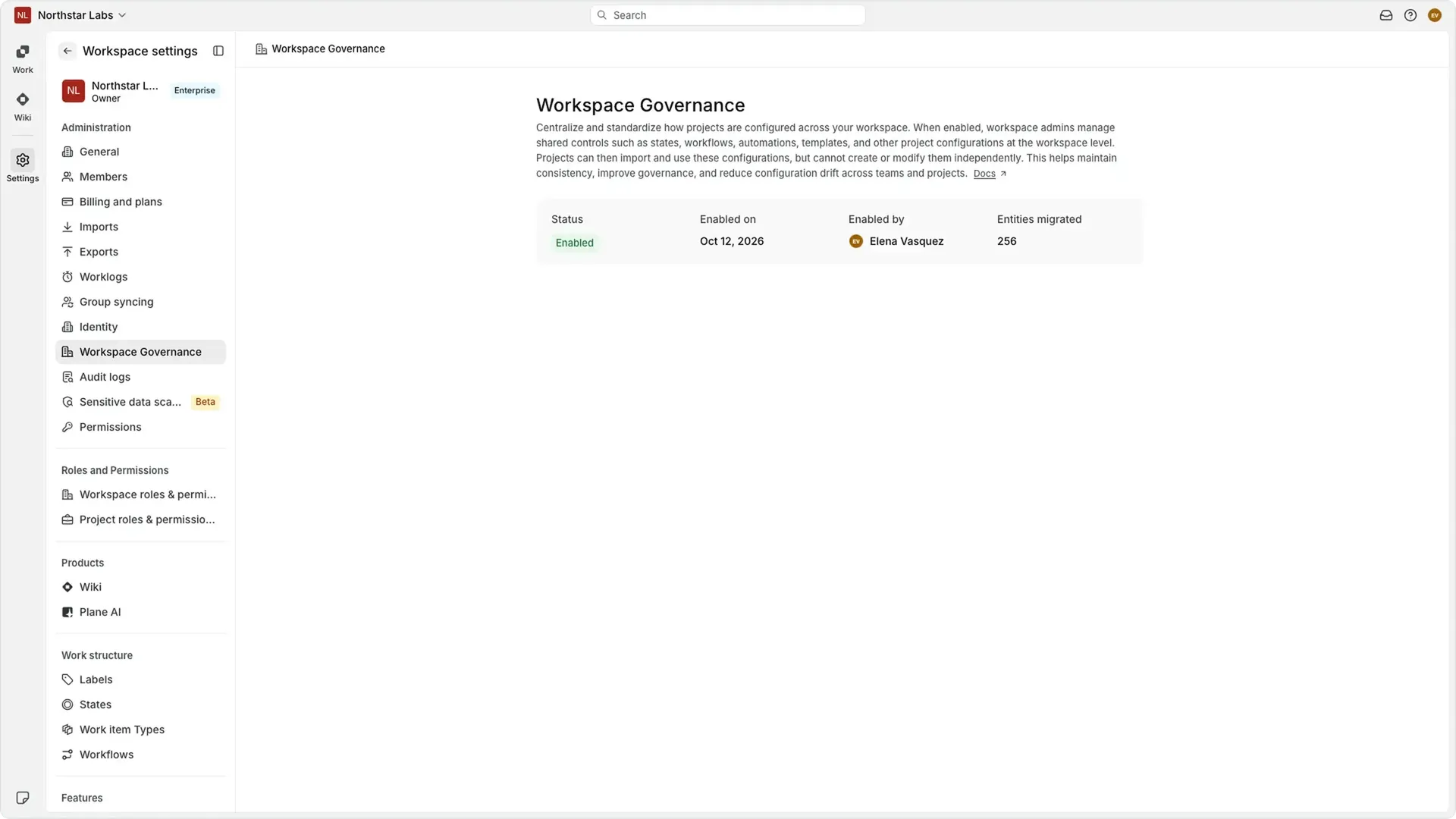Open Group syncing settings
Screen dimensions: 1456x819
click(140, 302)
